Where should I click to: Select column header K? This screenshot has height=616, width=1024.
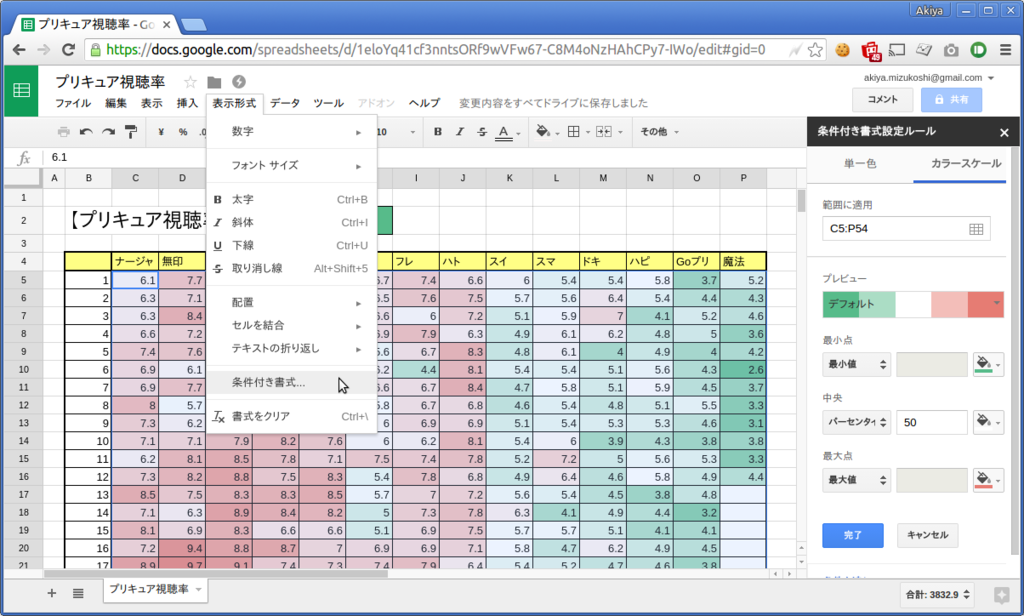pos(509,178)
